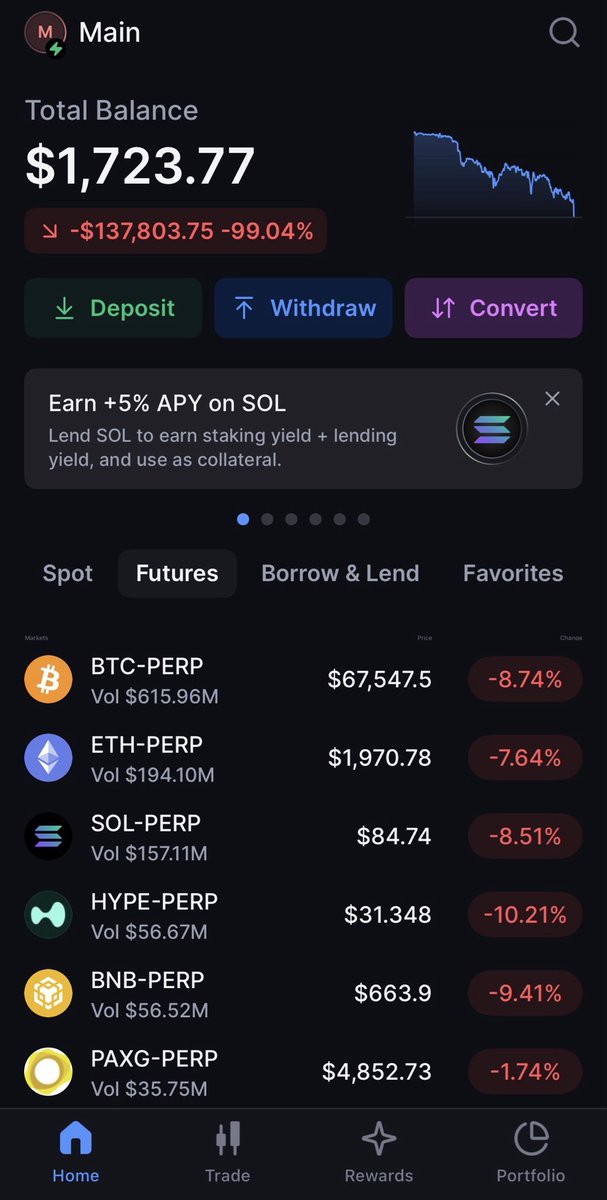Tap the Bitcoin coin icon
The image size is (607, 1200).
[x=48, y=680]
